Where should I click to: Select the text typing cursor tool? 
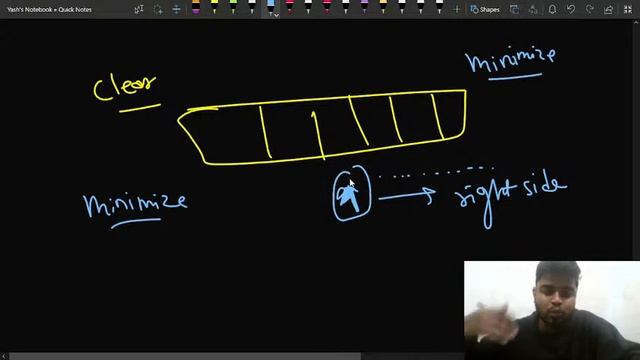click(x=139, y=9)
